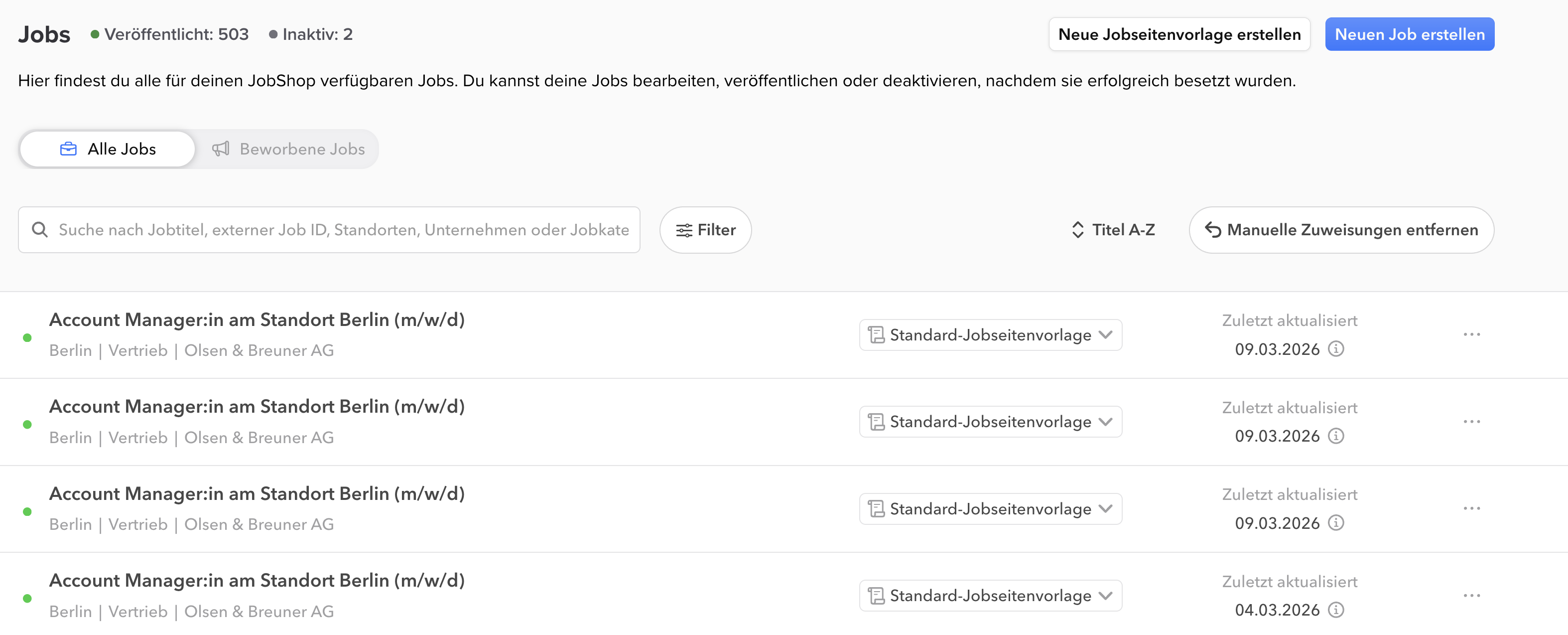1568x635 pixels.
Task: Open the Titel A-Z sort selector
Action: point(1113,229)
